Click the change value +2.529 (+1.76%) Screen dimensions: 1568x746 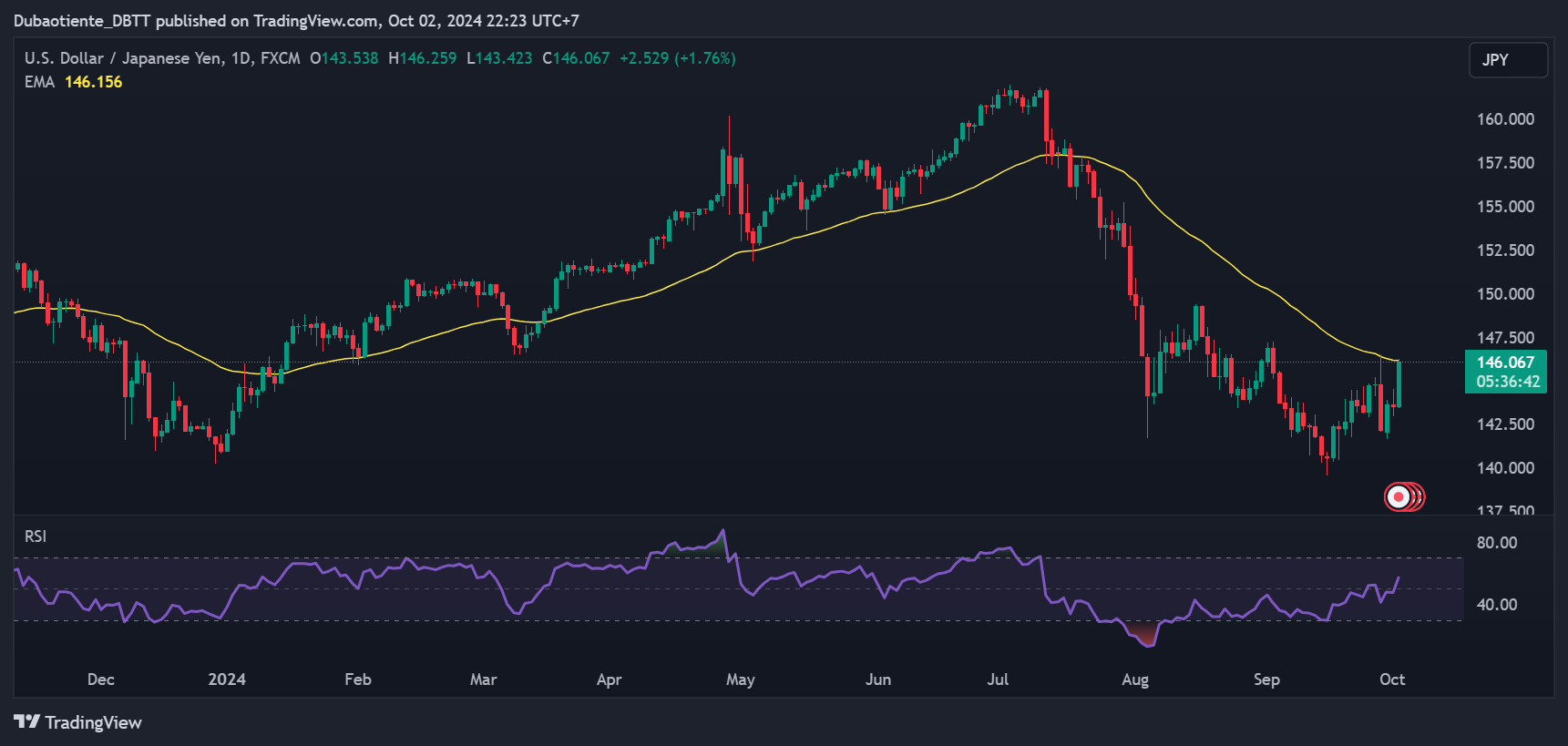[678, 58]
